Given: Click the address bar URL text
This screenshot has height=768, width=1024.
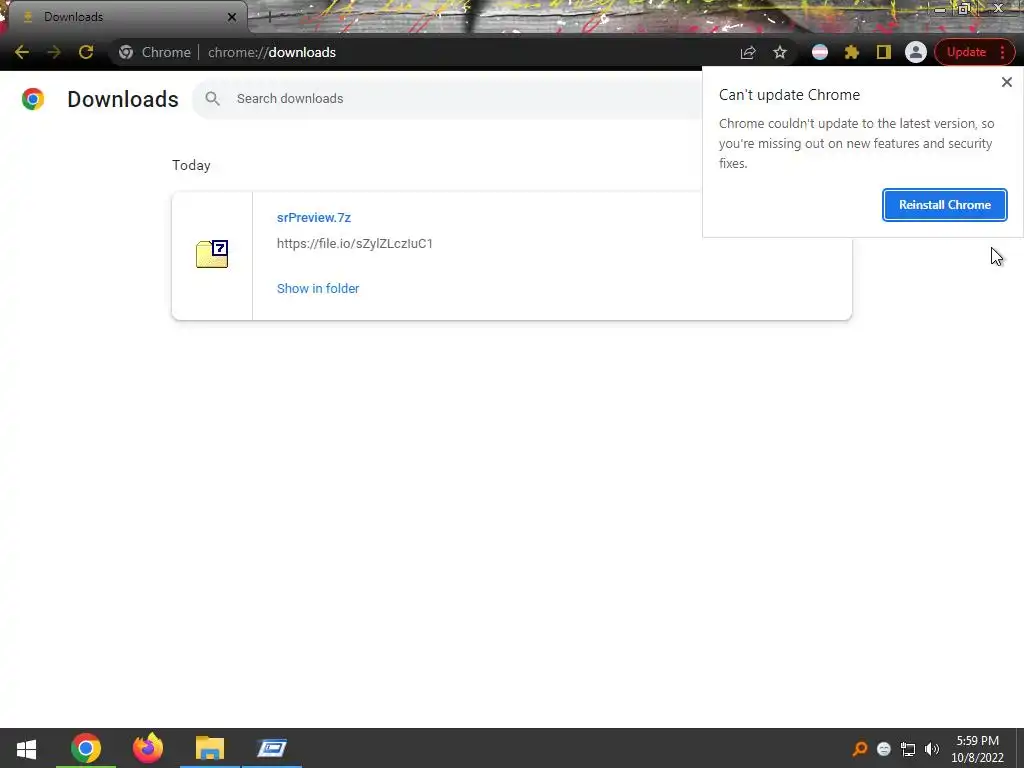Looking at the screenshot, I should coord(272,52).
